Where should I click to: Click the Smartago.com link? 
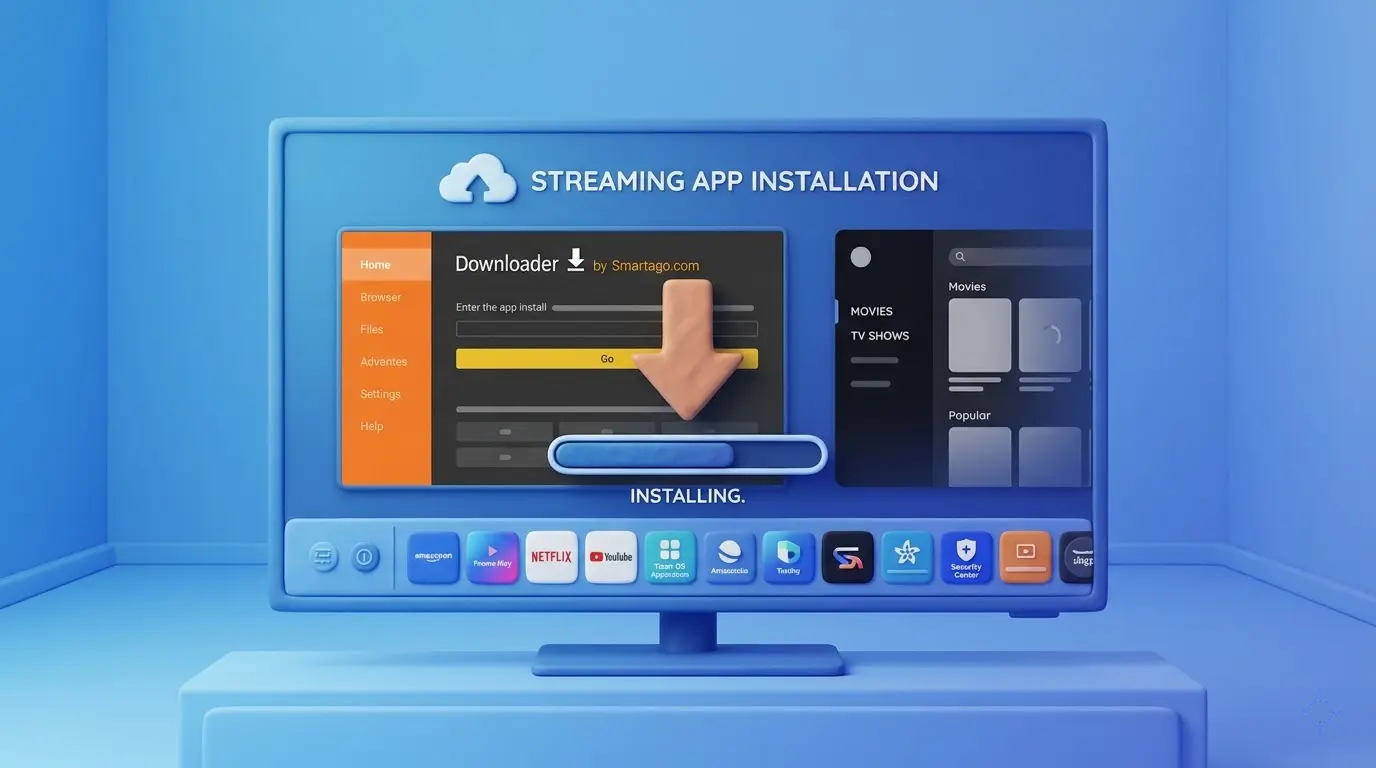[654, 266]
